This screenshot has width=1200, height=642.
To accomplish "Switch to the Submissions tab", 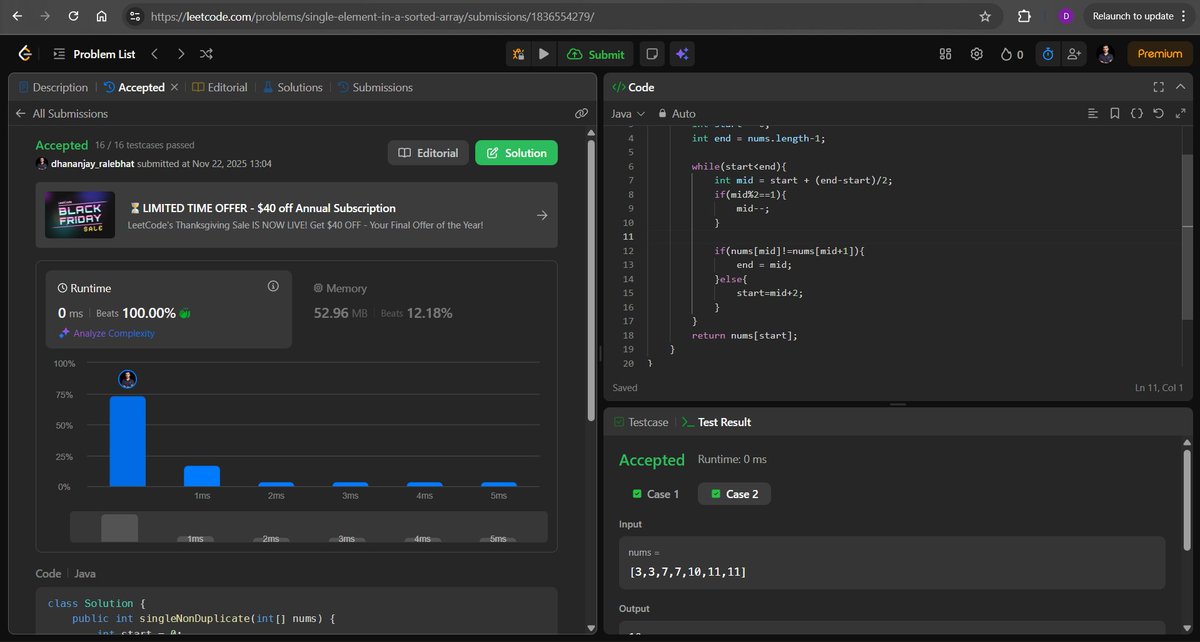I will coord(375,87).
